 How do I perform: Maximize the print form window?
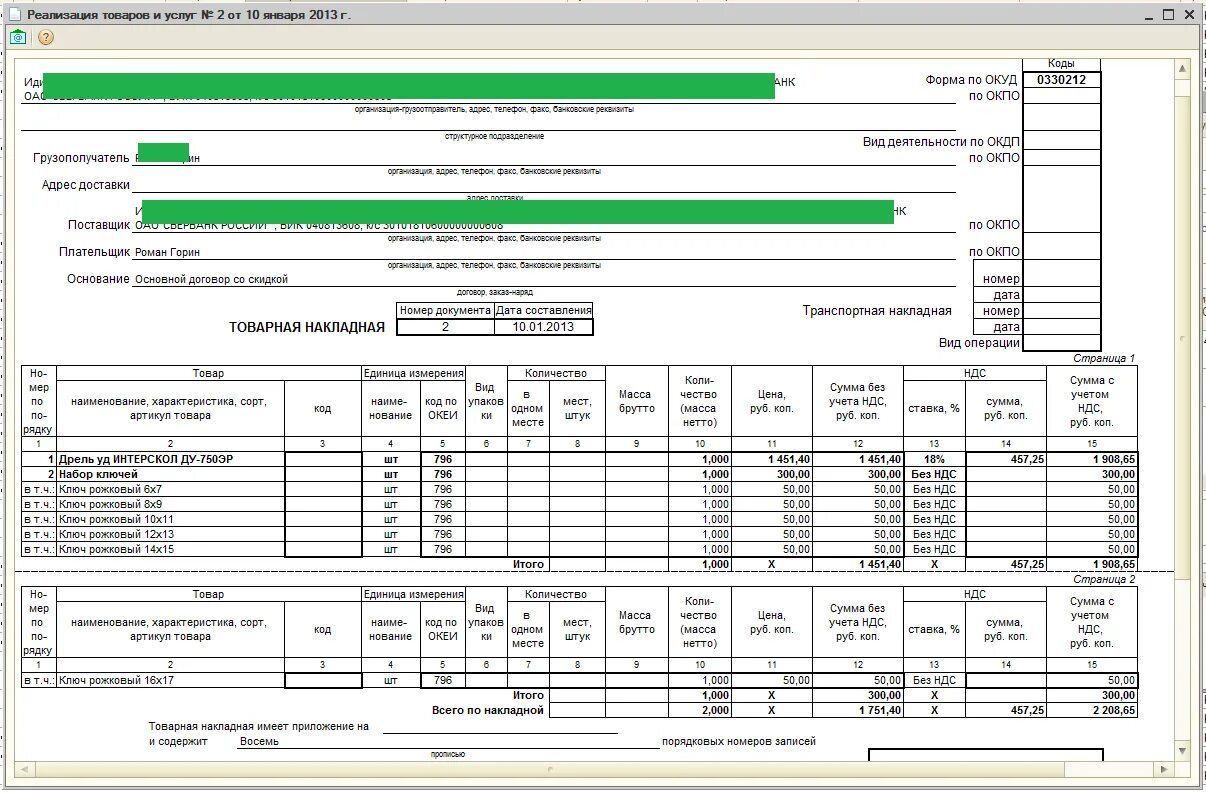pos(1168,15)
